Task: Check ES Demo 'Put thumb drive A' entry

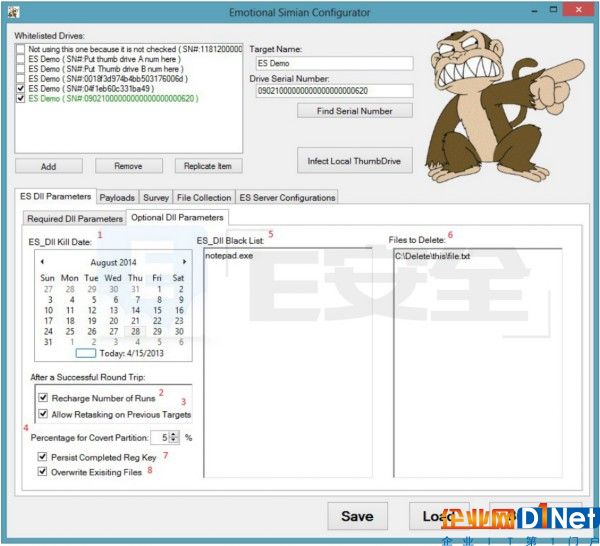Action: pyautogui.click(x=21, y=59)
